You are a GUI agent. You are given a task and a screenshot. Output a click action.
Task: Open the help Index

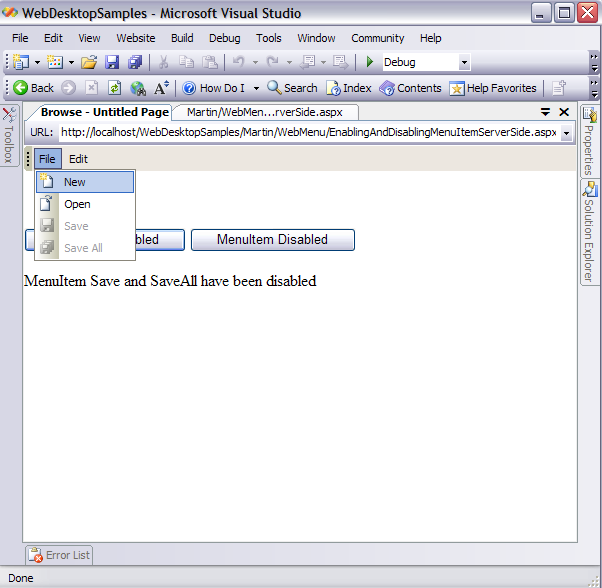pyautogui.click(x=348, y=88)
